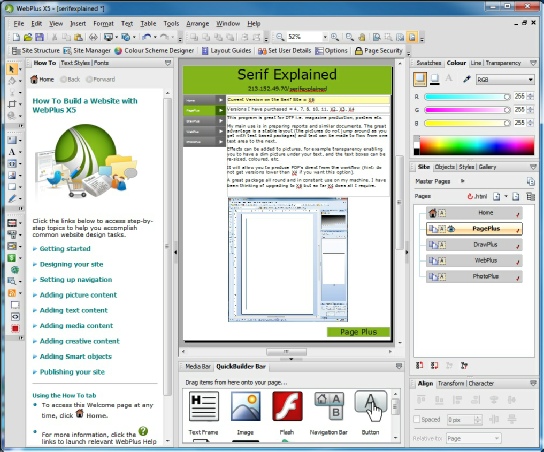Viewport: 544px width, 452px height.
Task: Switch to the Swatches tab
Action: (428, 63)
